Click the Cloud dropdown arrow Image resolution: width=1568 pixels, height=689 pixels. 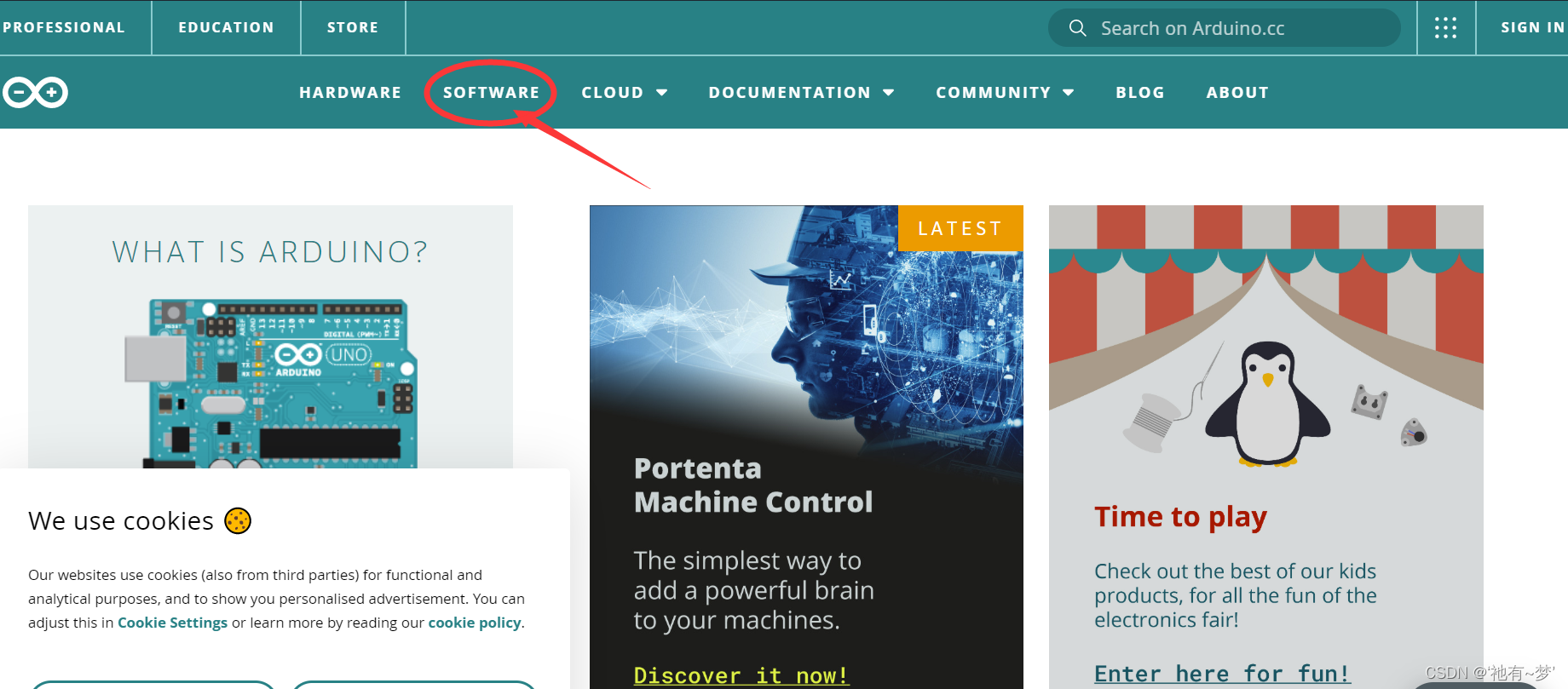point(661,92)
